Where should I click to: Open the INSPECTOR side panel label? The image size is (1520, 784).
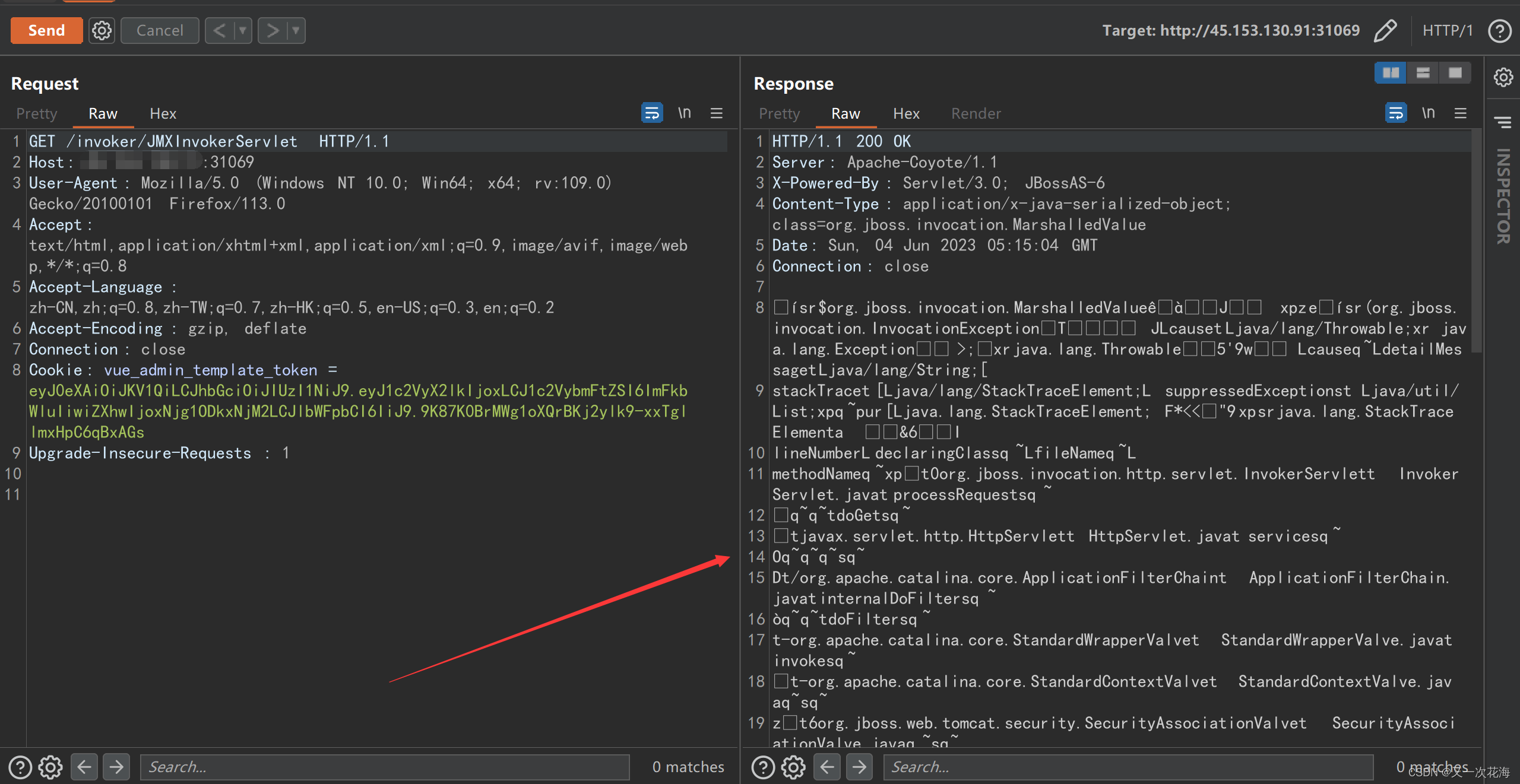(x=1503, y=196)
